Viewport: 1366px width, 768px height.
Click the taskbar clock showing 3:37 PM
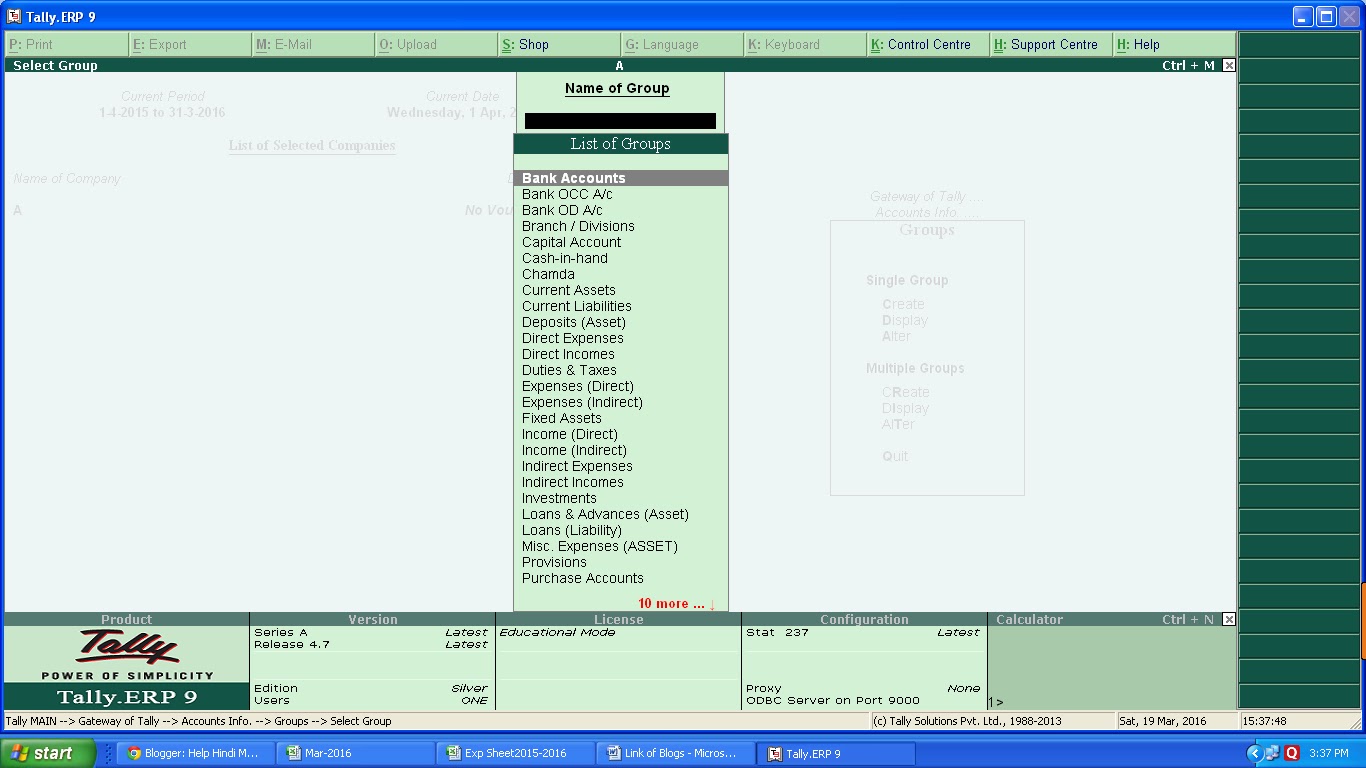pyautogui.click(x=1329, y=753)
